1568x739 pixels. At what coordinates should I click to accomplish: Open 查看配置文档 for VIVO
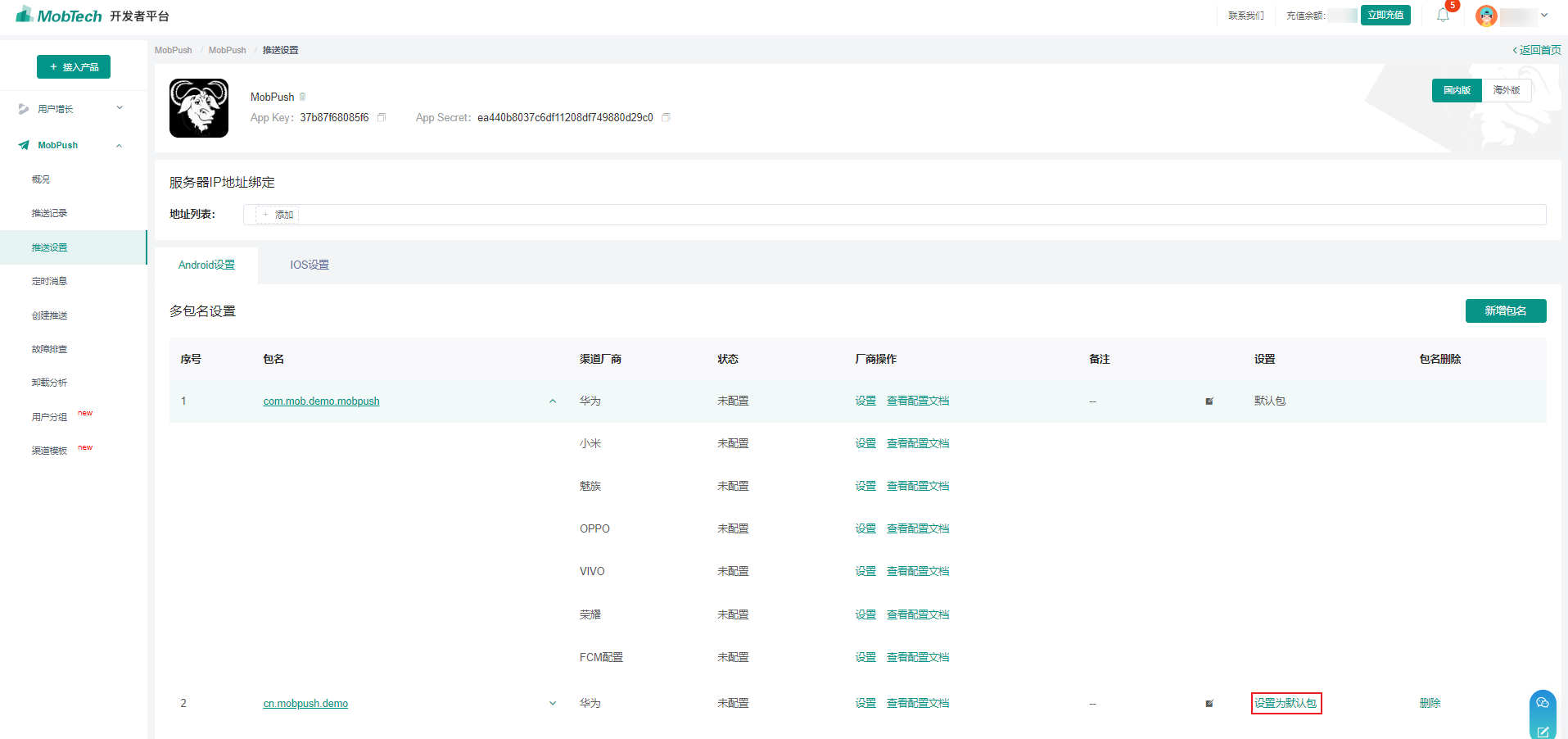(918, 572)
